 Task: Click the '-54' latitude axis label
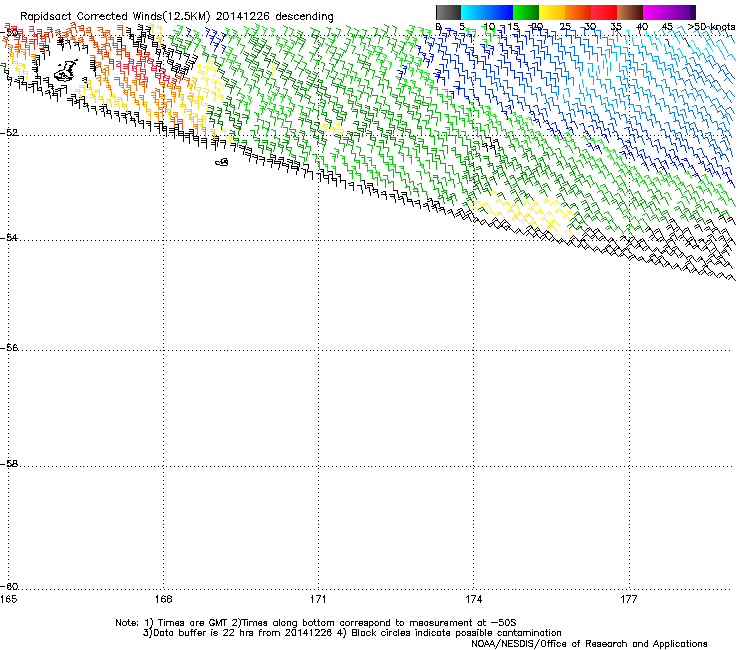[9, 237]
